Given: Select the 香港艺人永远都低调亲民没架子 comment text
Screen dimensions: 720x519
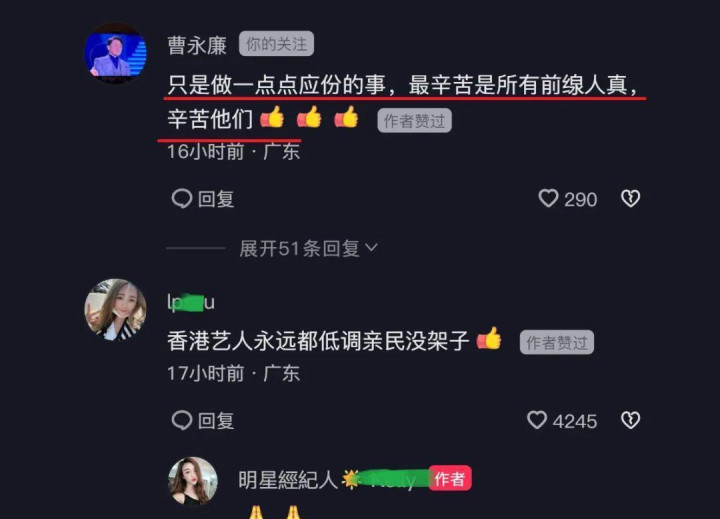Looking at the screenshot, I should 318,341.
